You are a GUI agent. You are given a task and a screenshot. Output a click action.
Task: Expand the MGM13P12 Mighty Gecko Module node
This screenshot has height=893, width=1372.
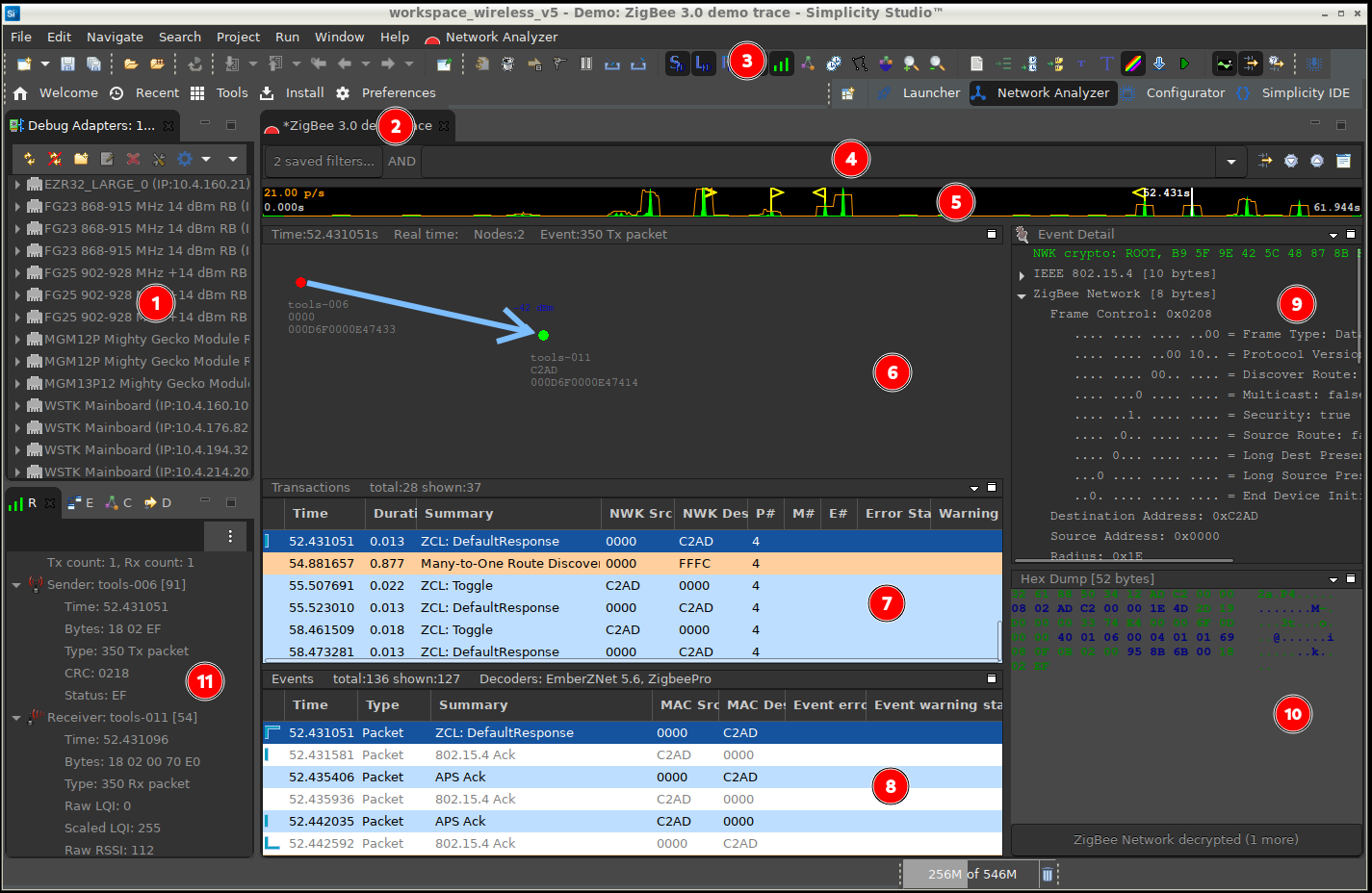coord(17,383)
